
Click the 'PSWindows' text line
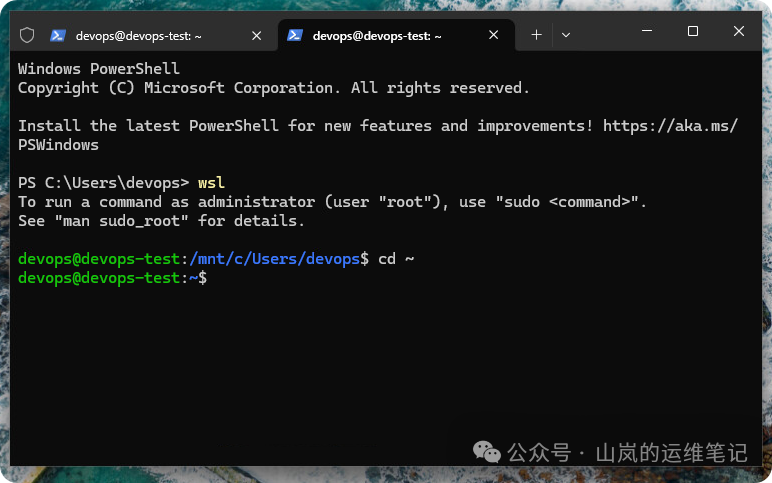tap(59, 145)
